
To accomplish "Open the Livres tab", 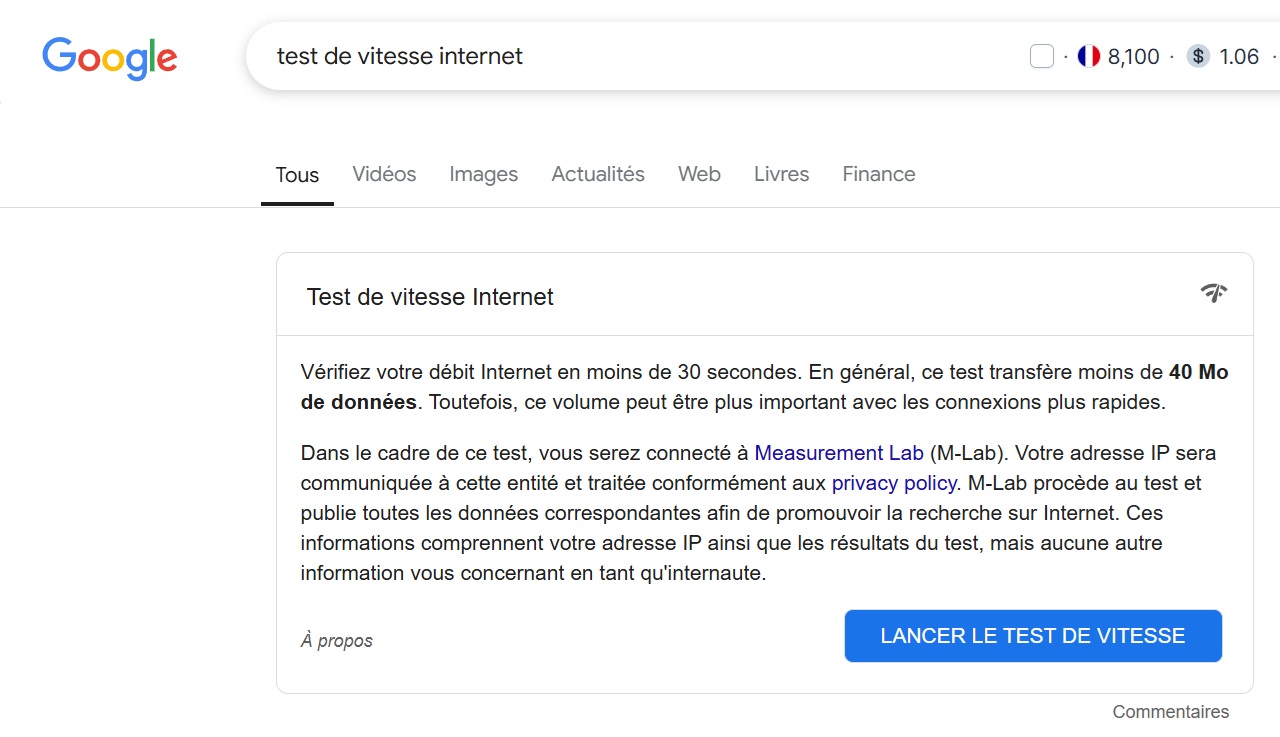I will (781, 174).
